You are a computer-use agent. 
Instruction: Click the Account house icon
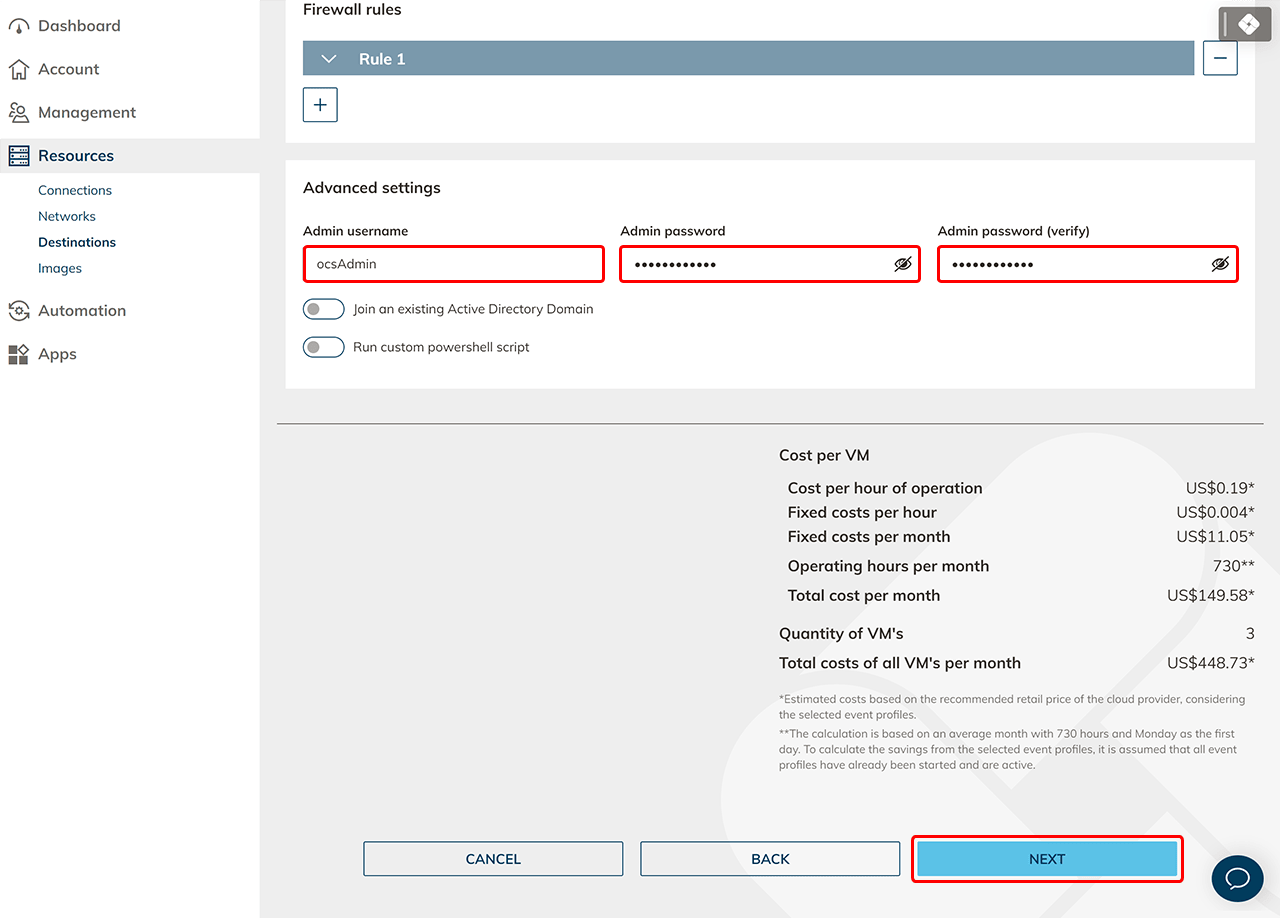pyautogui.click(x=18, y=70)
